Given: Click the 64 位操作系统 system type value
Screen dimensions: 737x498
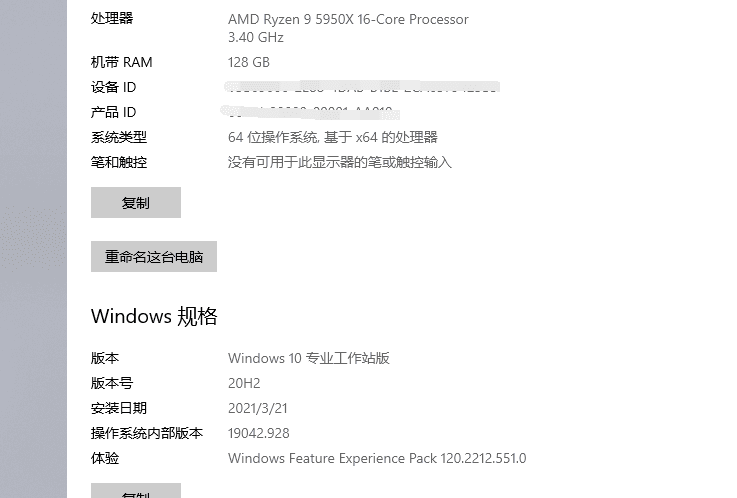Looking at the screenshot, I should pos(332,137).
